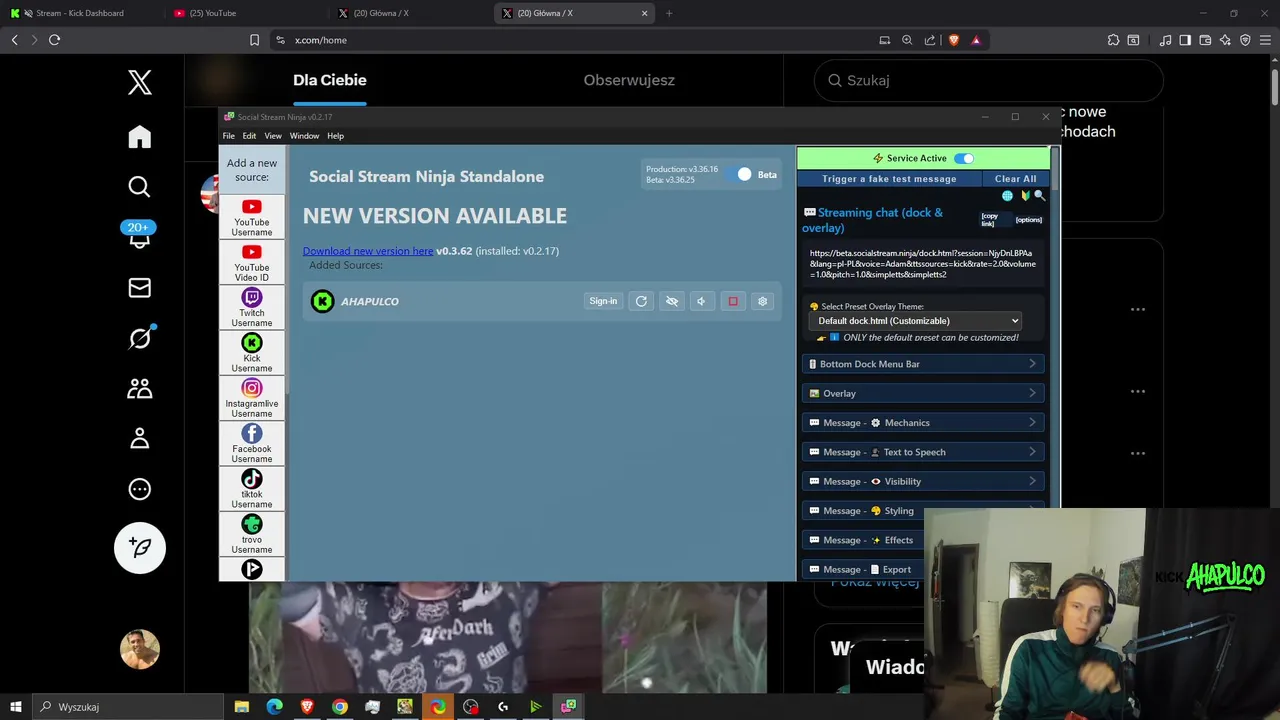1280x720 pixels.
Task: Click the [options] link
Action: 1028,220
